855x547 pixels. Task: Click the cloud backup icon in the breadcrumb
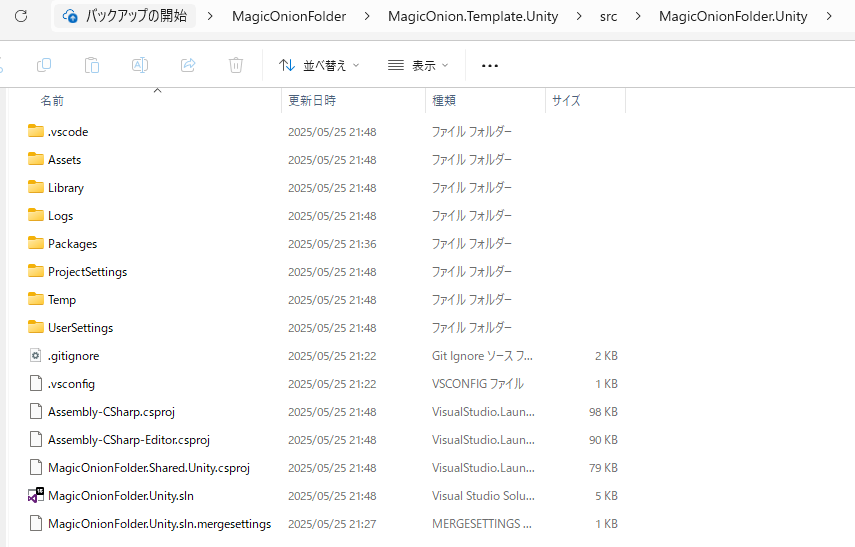pos(70,16)
